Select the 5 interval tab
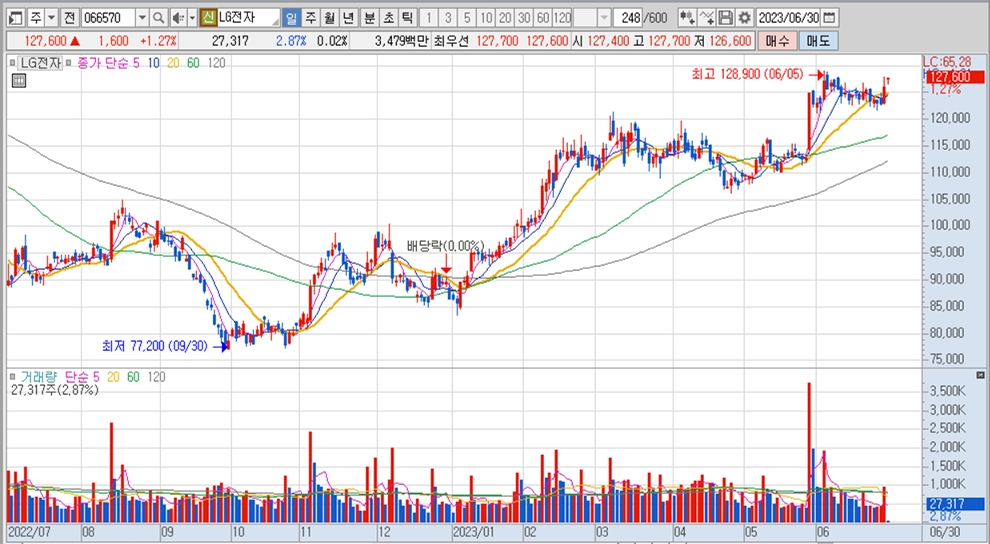Image resolution: width=990 pixels, height=544 pixels. point(465,18)
